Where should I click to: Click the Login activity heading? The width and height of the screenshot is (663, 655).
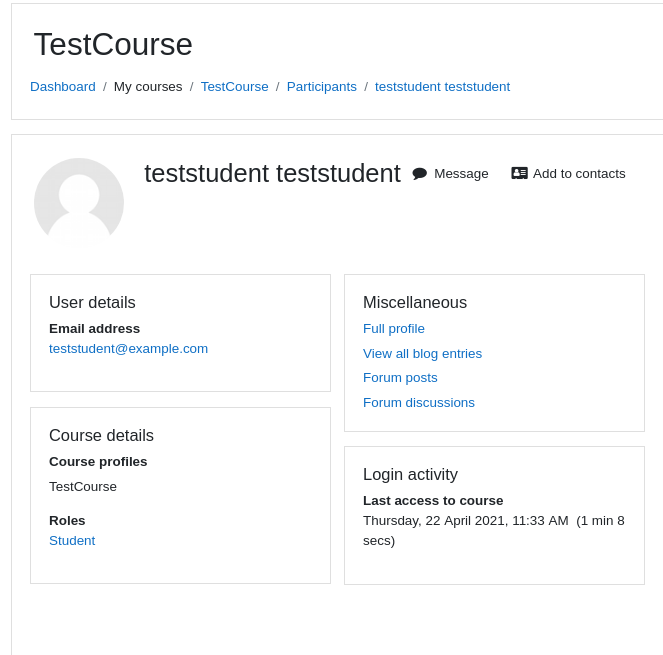coord(410,474)
